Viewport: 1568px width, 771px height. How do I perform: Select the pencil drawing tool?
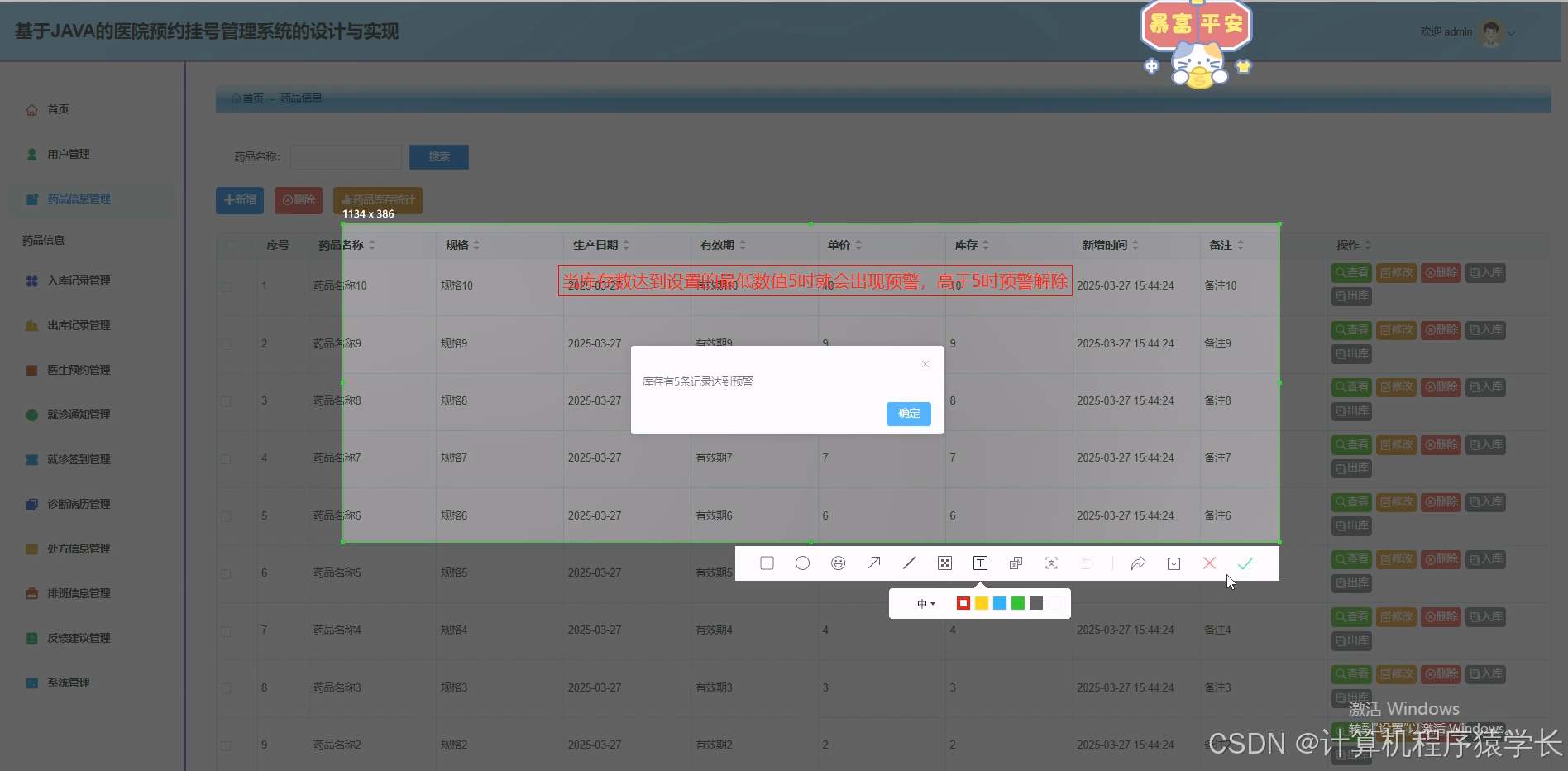(x=909, y=563)
